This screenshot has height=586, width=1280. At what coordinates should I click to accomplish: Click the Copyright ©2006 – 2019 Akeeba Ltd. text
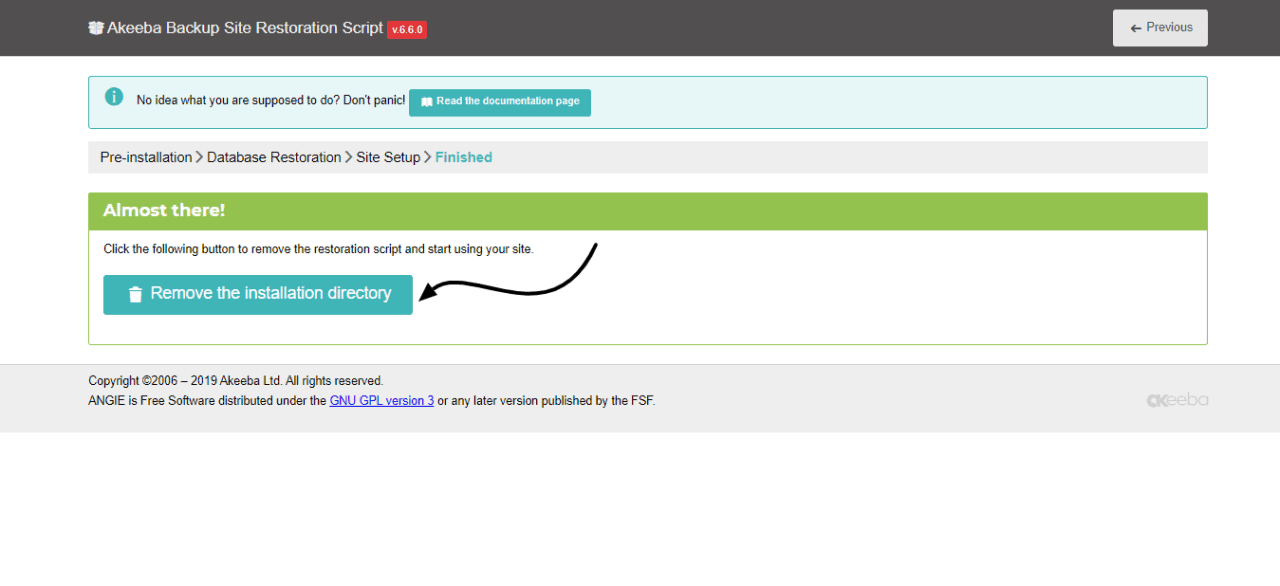[x=236, y=381]
